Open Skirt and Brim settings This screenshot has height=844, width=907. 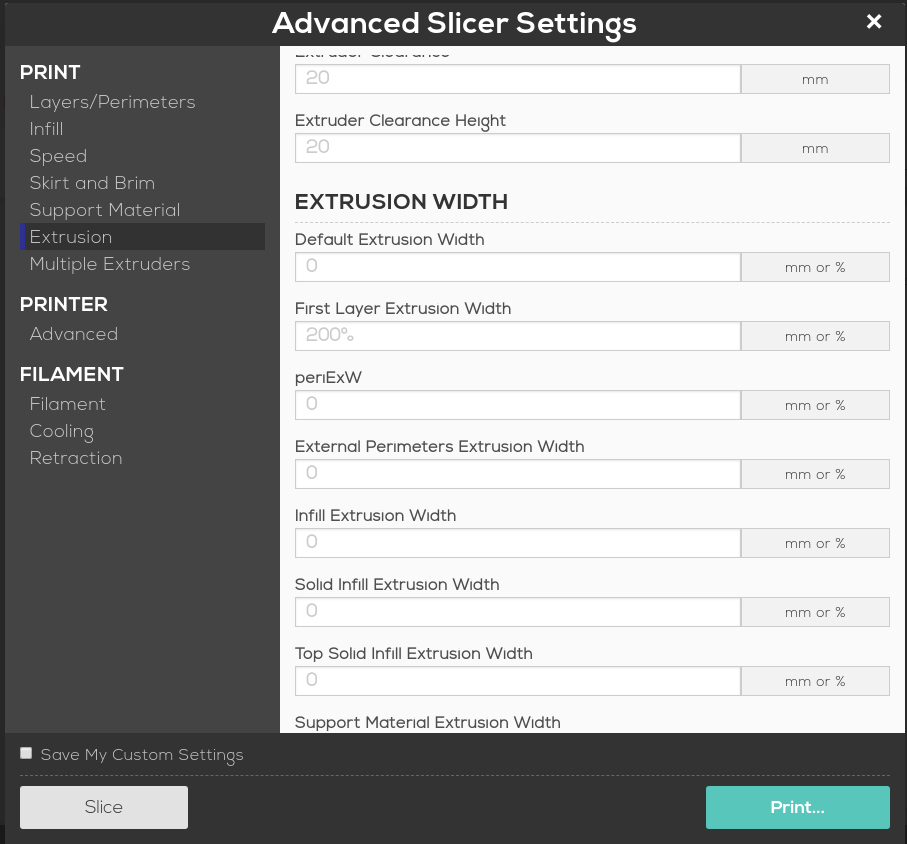coord(92,183)
